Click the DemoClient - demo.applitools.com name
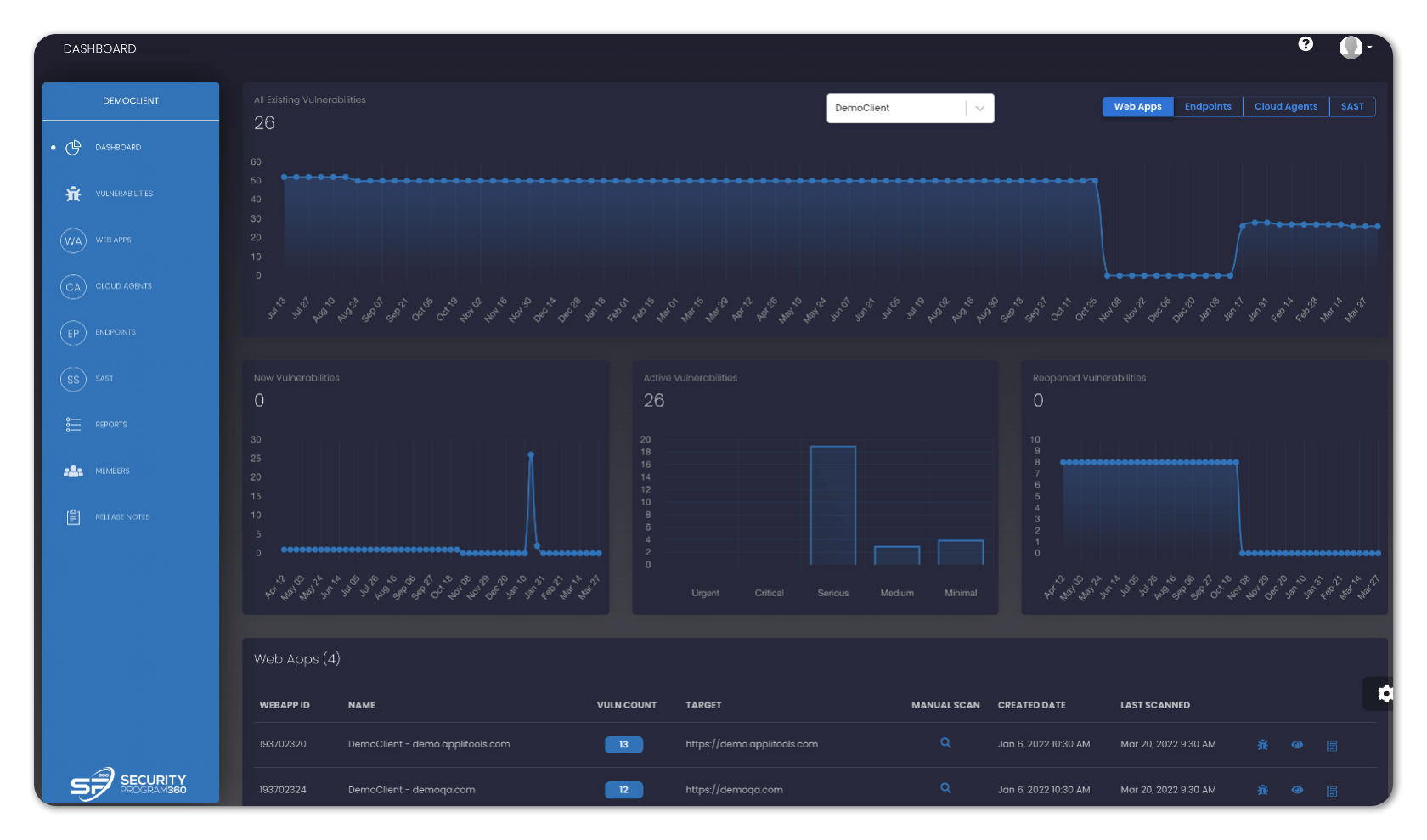Image resolution: width=1427 pixels, height=840 pixels. (429, 744)
